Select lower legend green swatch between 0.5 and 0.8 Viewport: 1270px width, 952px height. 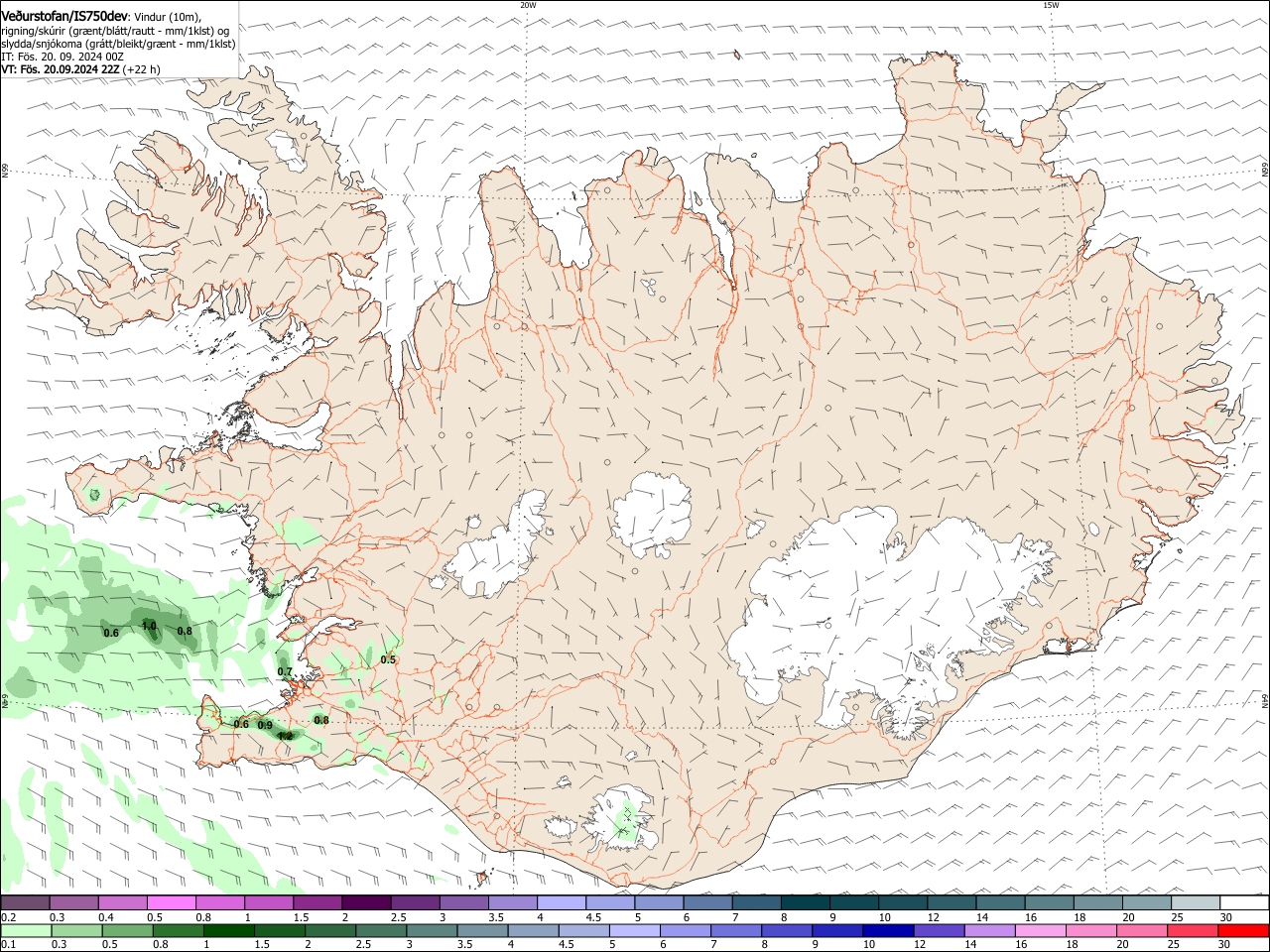(127, 931)
